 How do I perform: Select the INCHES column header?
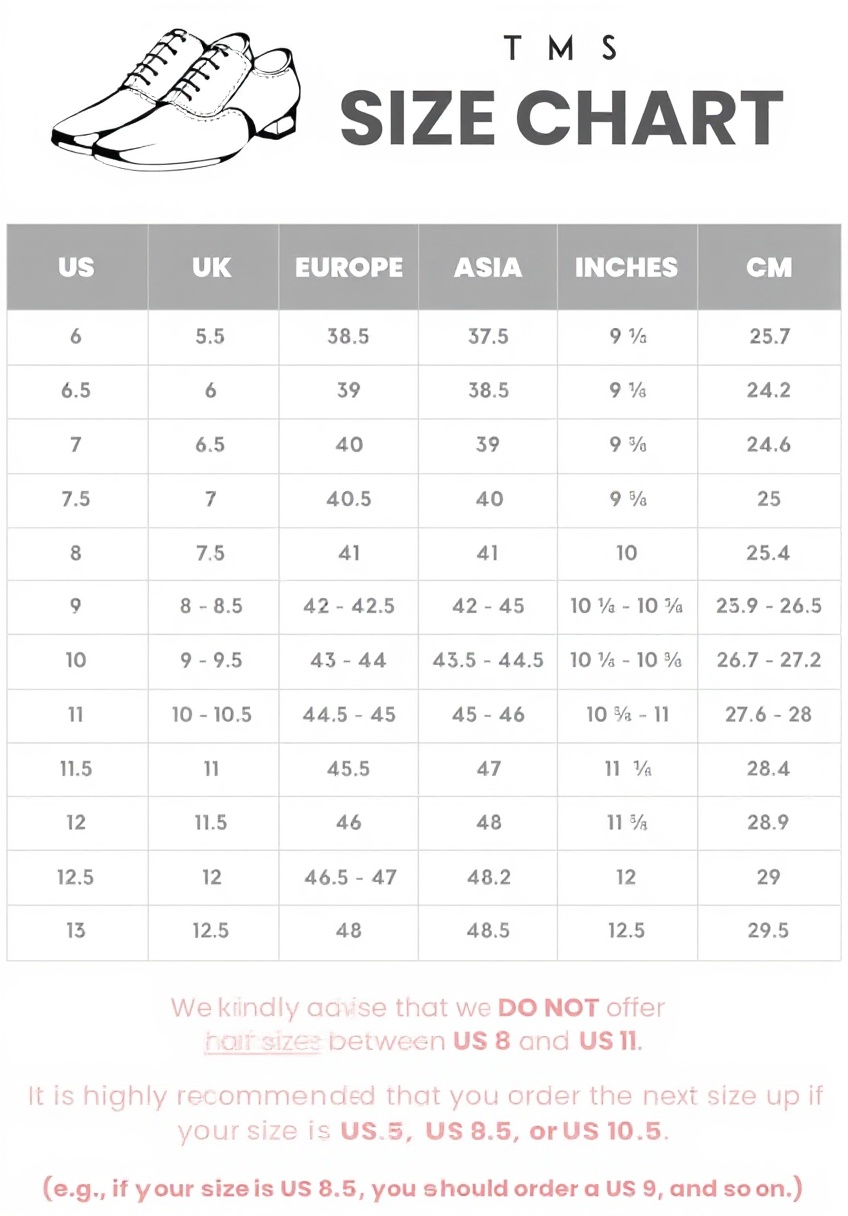[x=626, y=267]
